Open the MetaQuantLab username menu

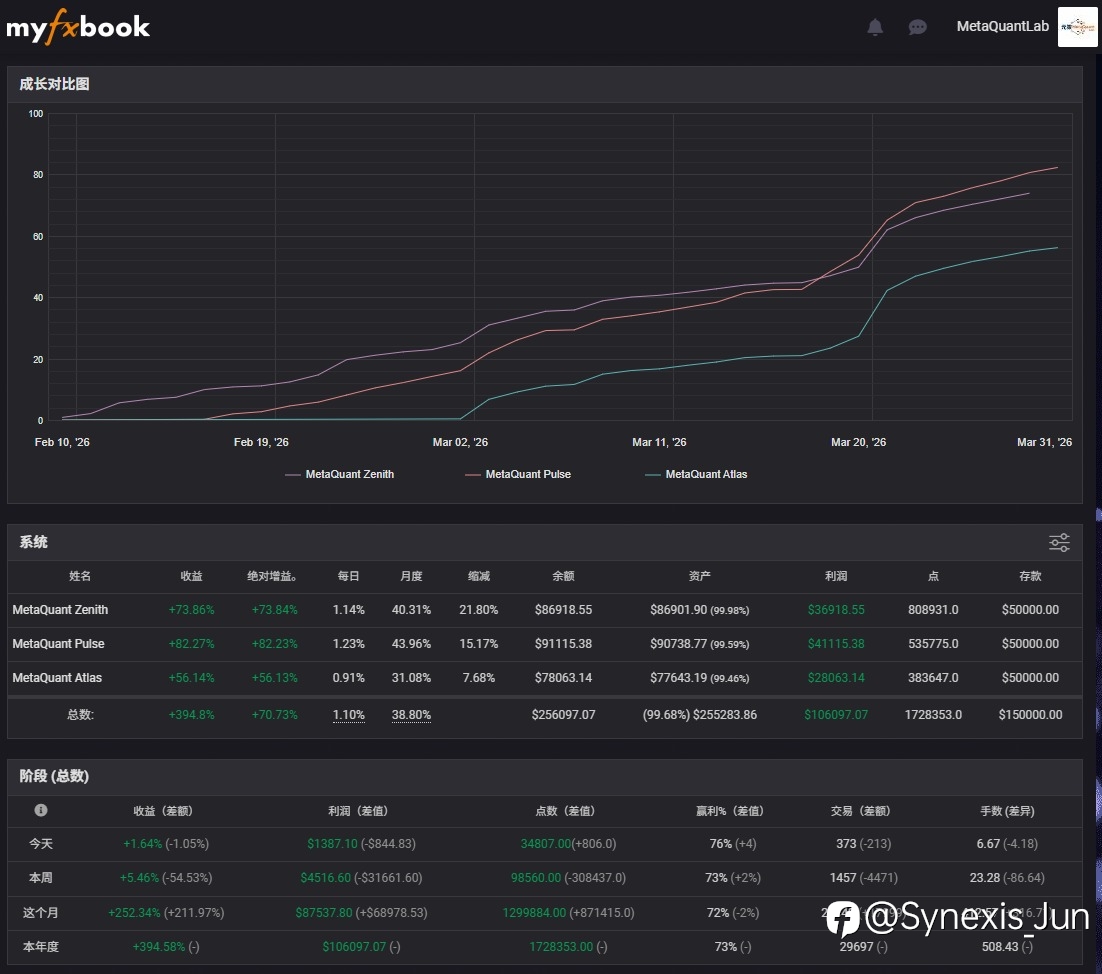1002,27
